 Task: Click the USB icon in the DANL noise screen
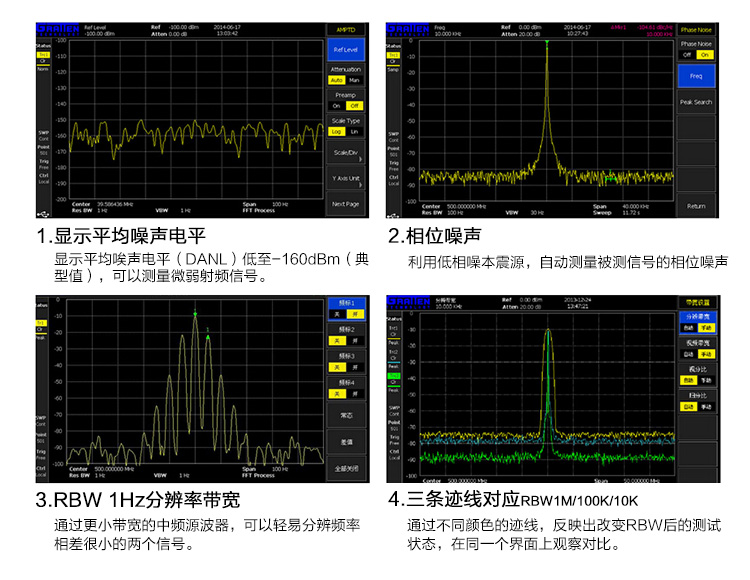click(x=42, y=213)
